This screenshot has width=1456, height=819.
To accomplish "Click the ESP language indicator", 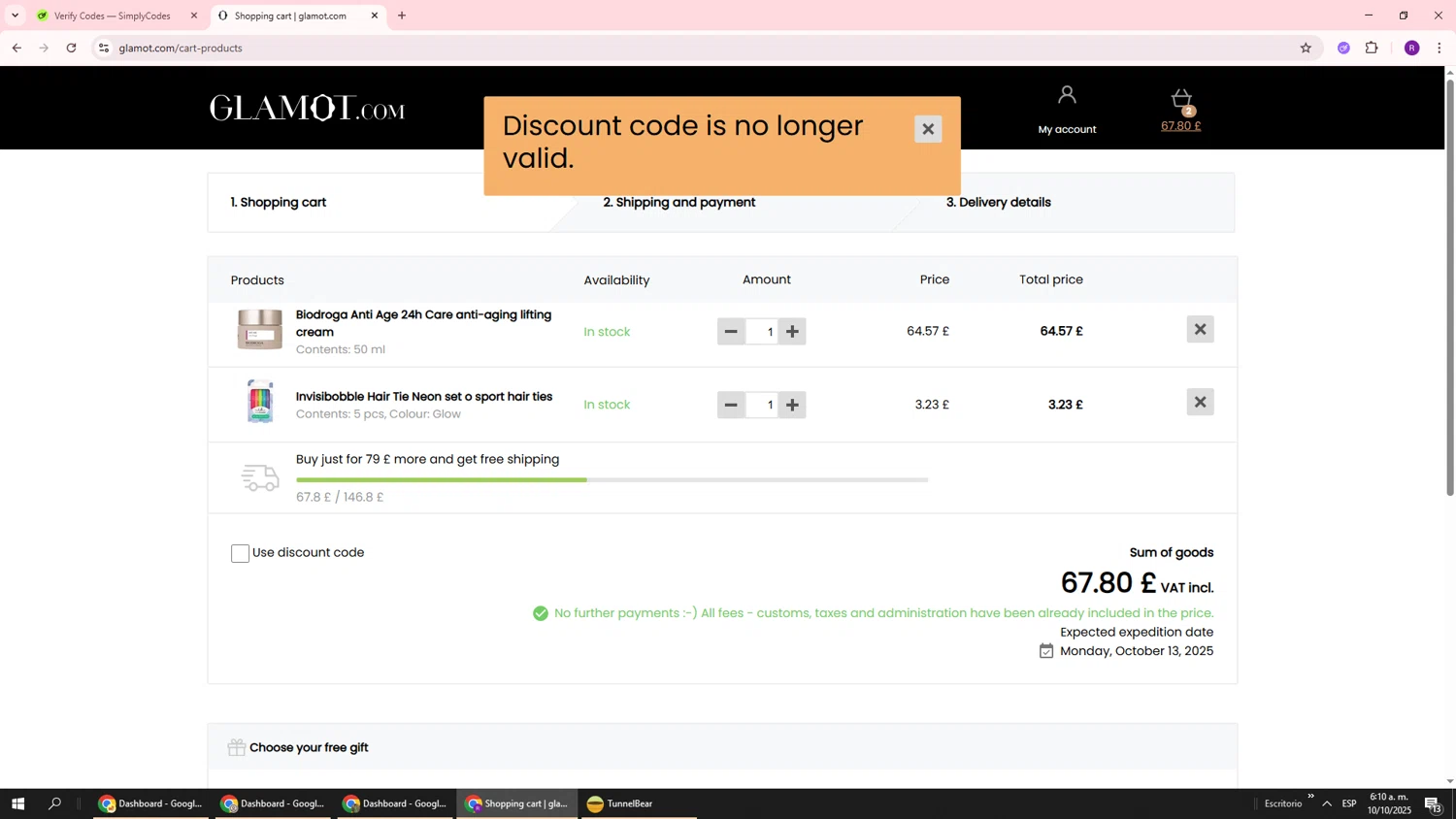I will pyautogui.click(x=1349, y=803).
